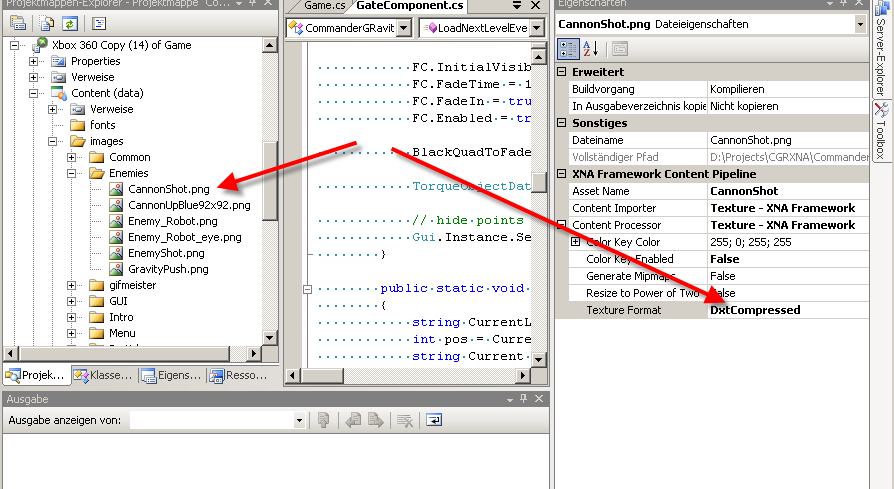Expand the Menu folder

(x=71, y=333)
